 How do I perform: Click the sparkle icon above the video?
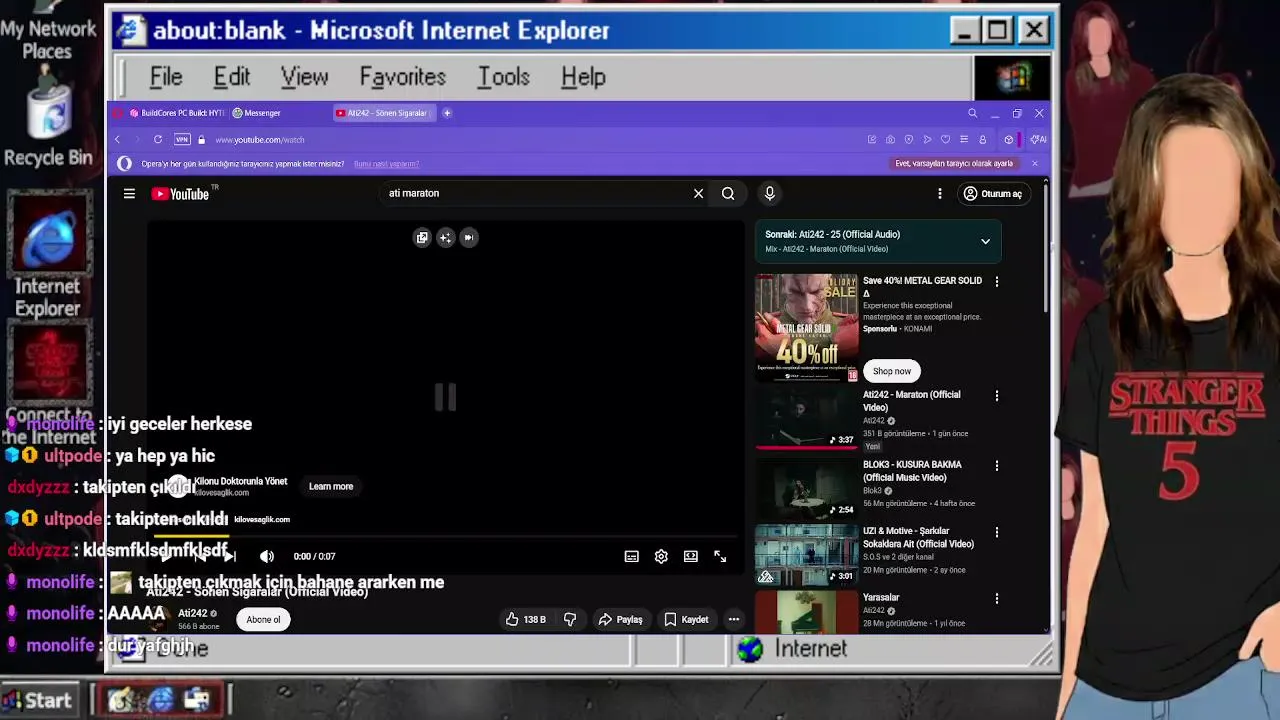[x=445, y=238]
